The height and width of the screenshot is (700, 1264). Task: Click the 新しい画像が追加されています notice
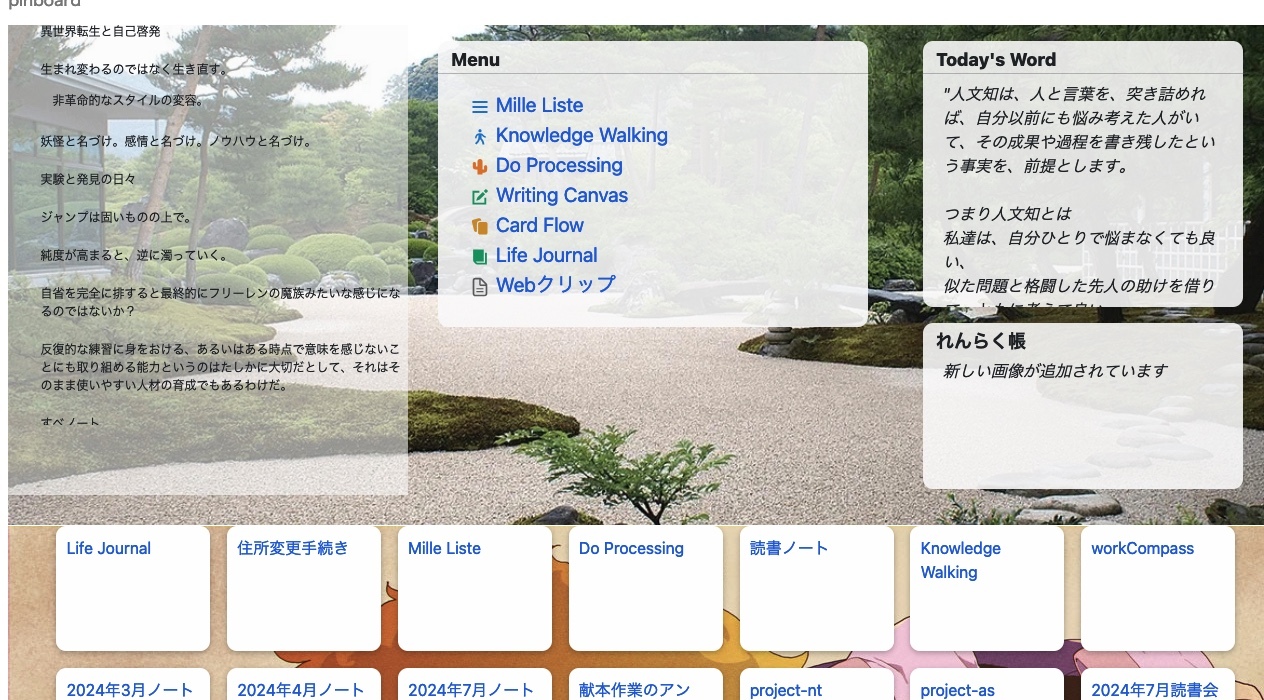pos(1056,371)
